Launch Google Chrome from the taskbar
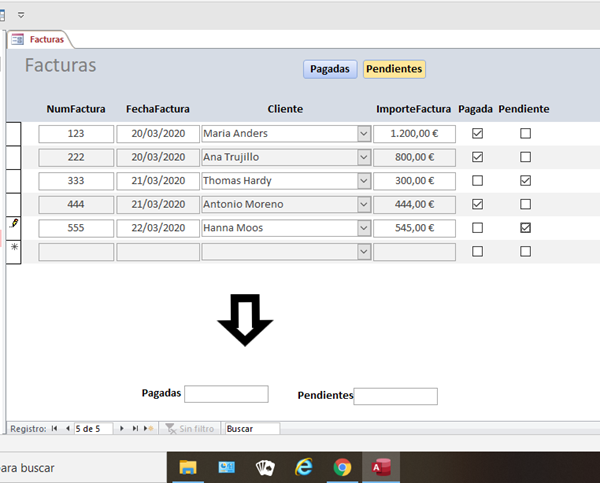Image resolution: width=600 pixels, height=483 pixels. [x=342, y=467]
